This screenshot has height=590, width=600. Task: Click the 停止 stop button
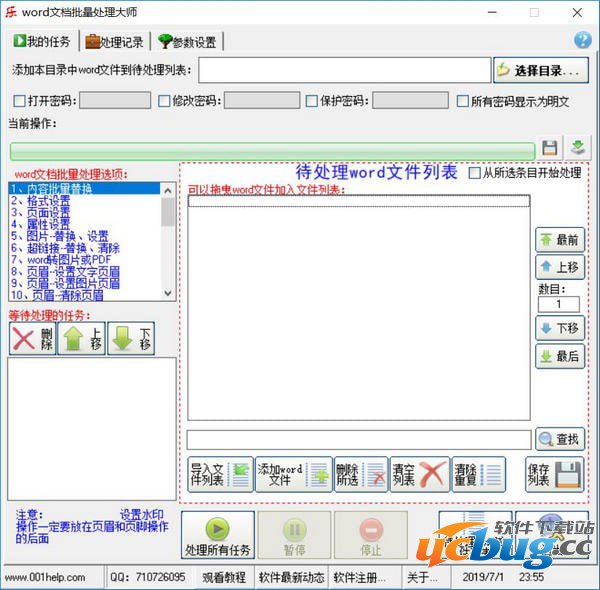click(371, 535)
